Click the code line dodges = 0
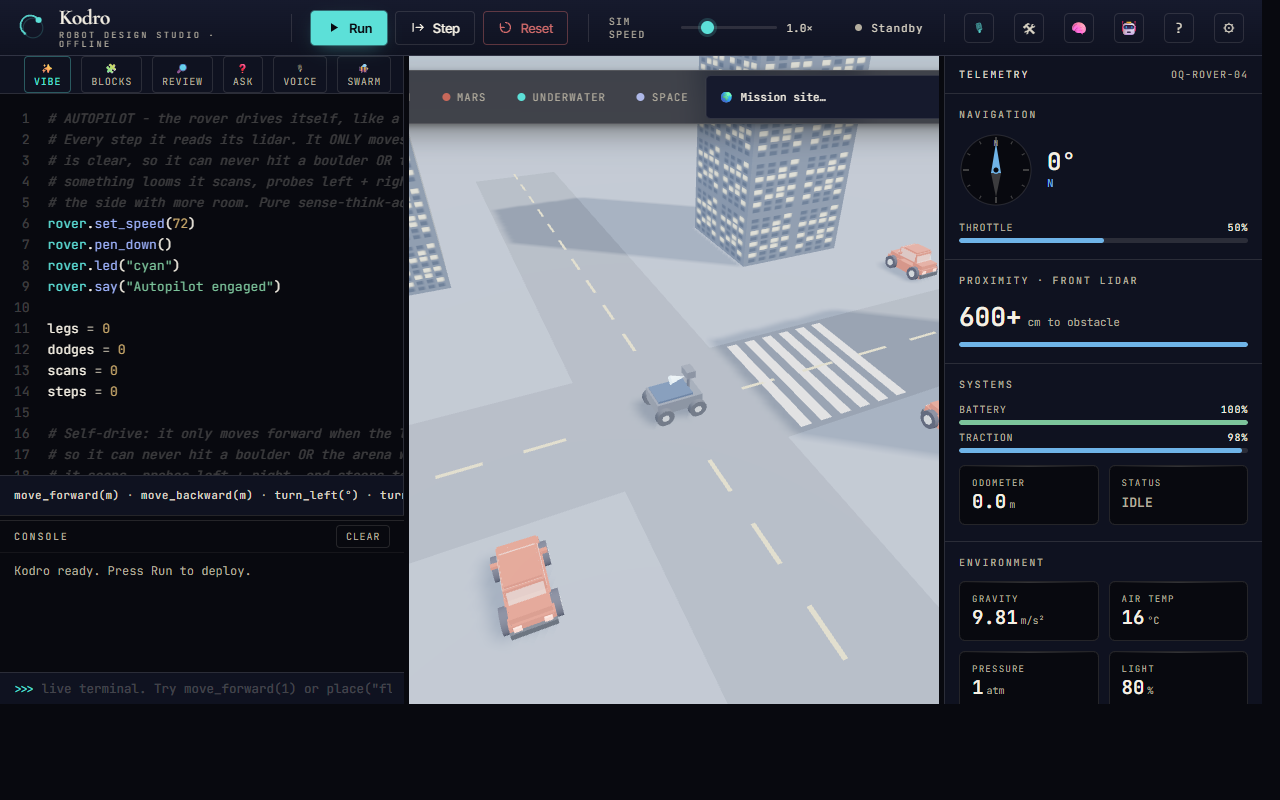 coord(86,349)
